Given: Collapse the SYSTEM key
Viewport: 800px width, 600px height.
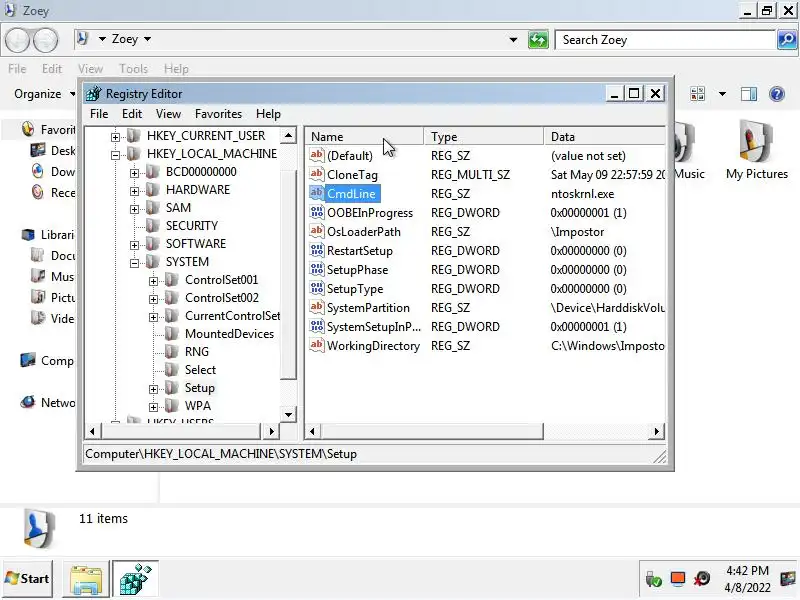Looking at the screenshot, I should point(134,263).
